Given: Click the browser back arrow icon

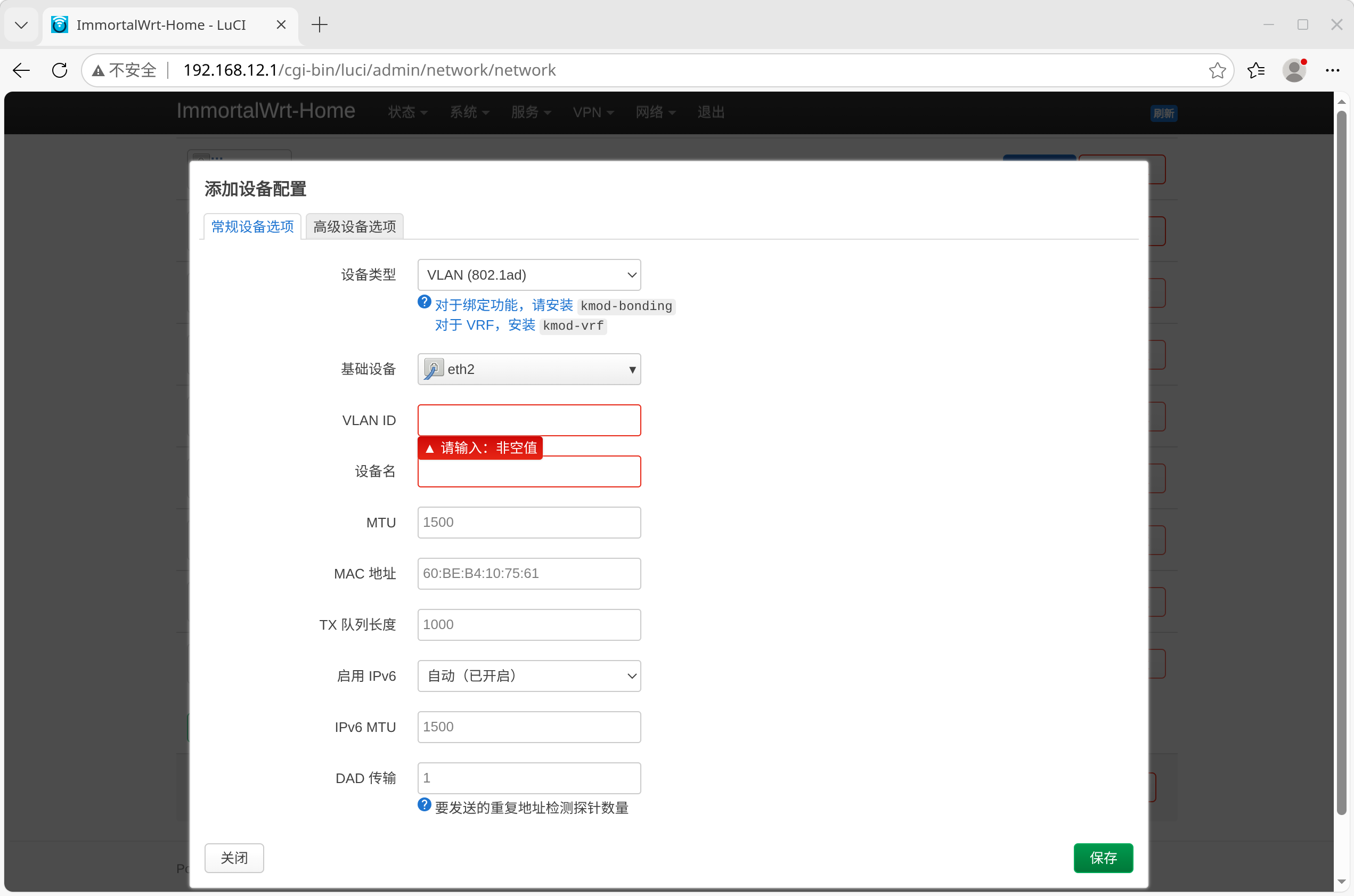Looking at the screenshot, I should tap(21, 70).
